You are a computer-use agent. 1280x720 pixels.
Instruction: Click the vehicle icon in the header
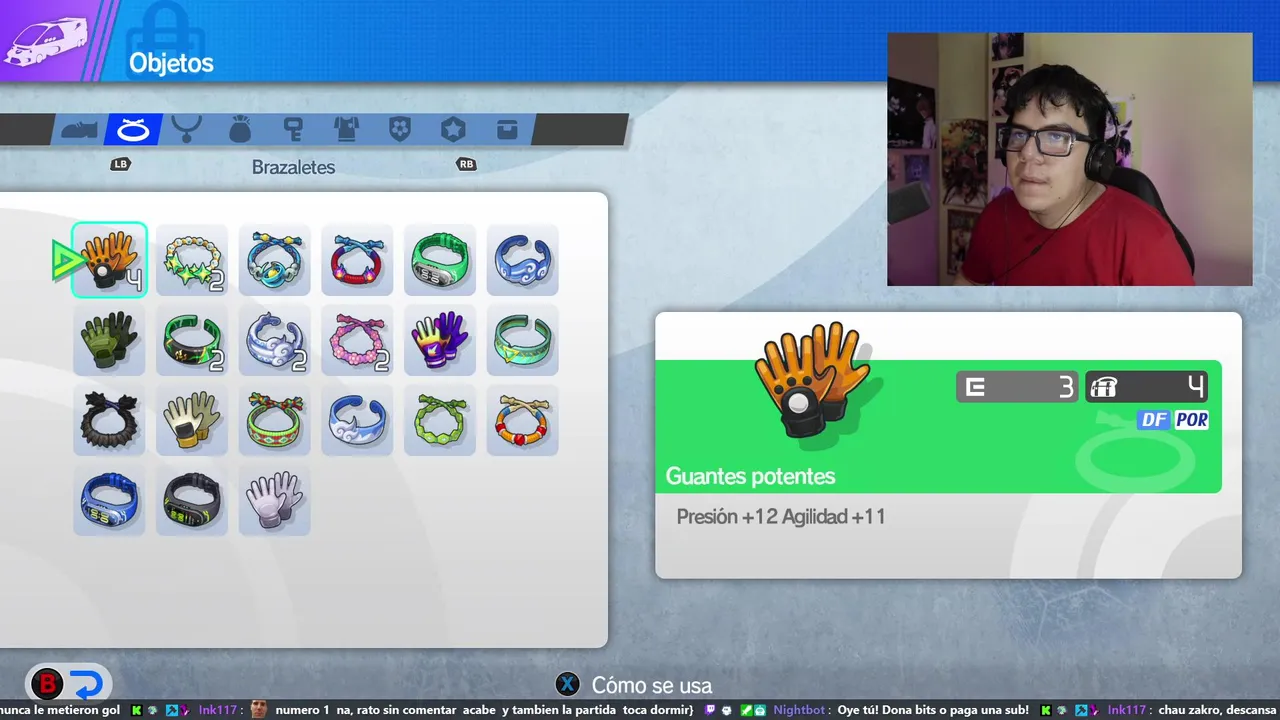click(x=47, y=41)
